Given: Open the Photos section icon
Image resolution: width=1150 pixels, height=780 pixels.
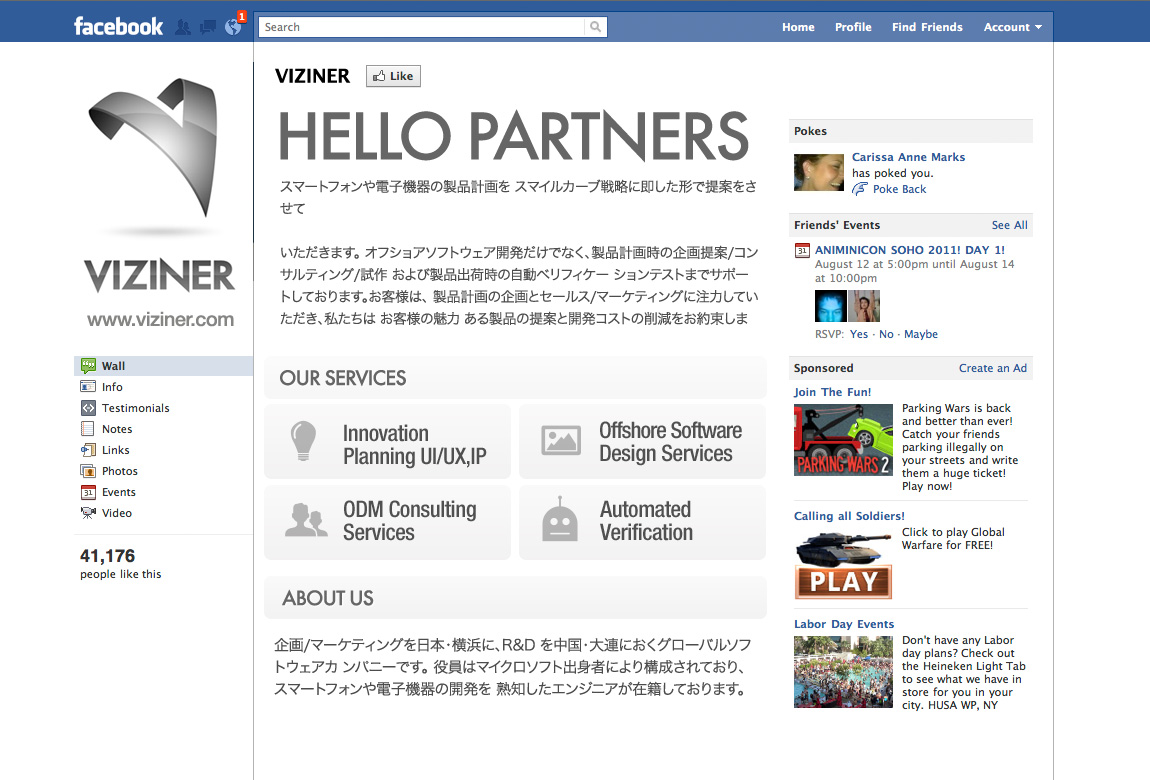Looking at the screenshot, I should pyautogui.click(x=88, y=471).
